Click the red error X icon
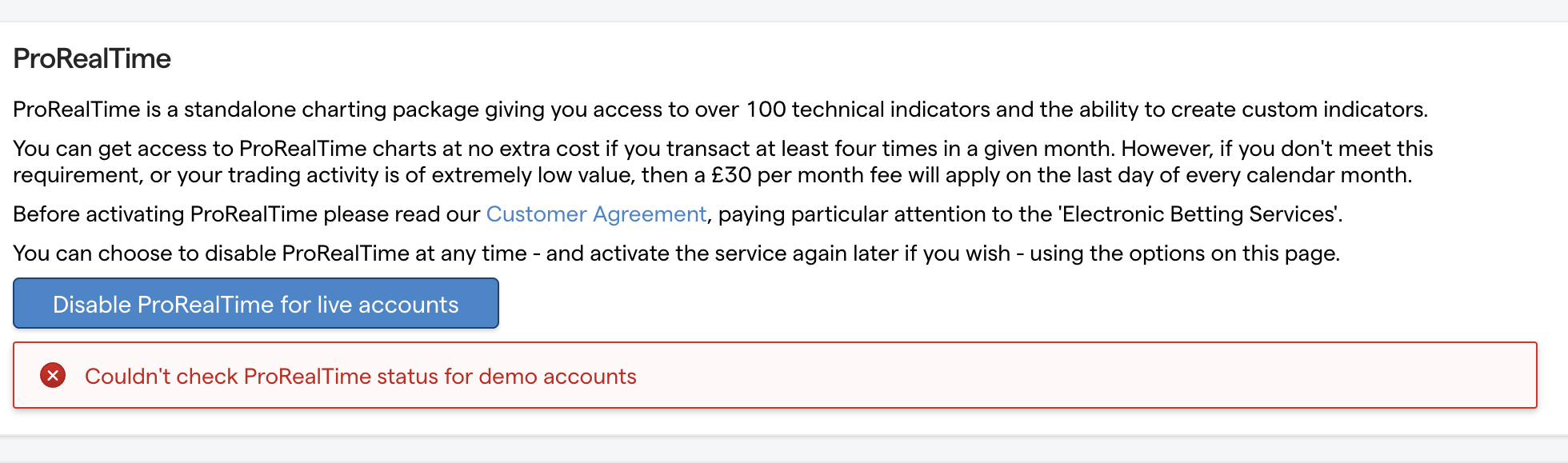1568x463 pixels. click(53, 375)
